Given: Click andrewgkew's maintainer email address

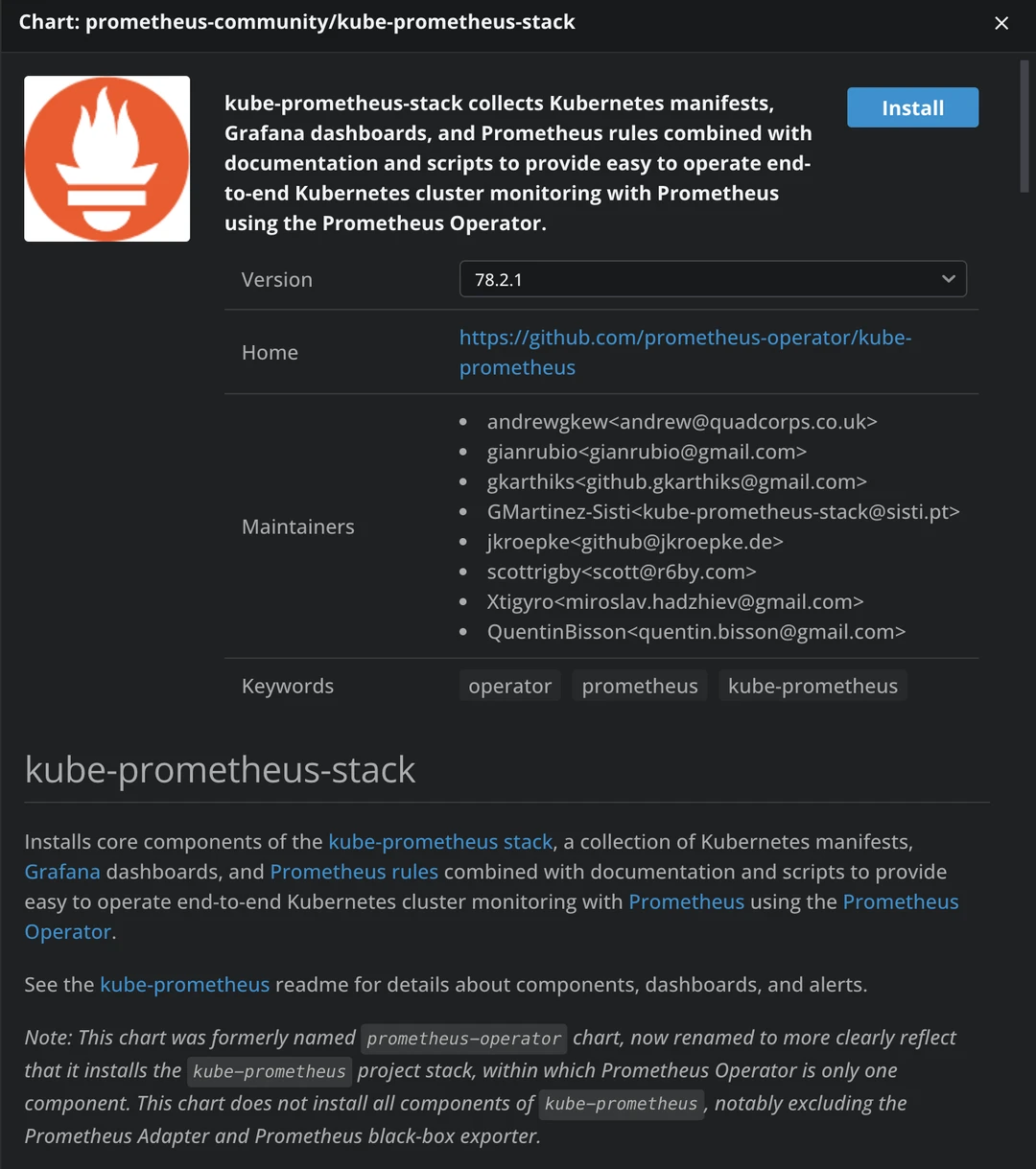Looking at the screenshot, I should 681,421.
